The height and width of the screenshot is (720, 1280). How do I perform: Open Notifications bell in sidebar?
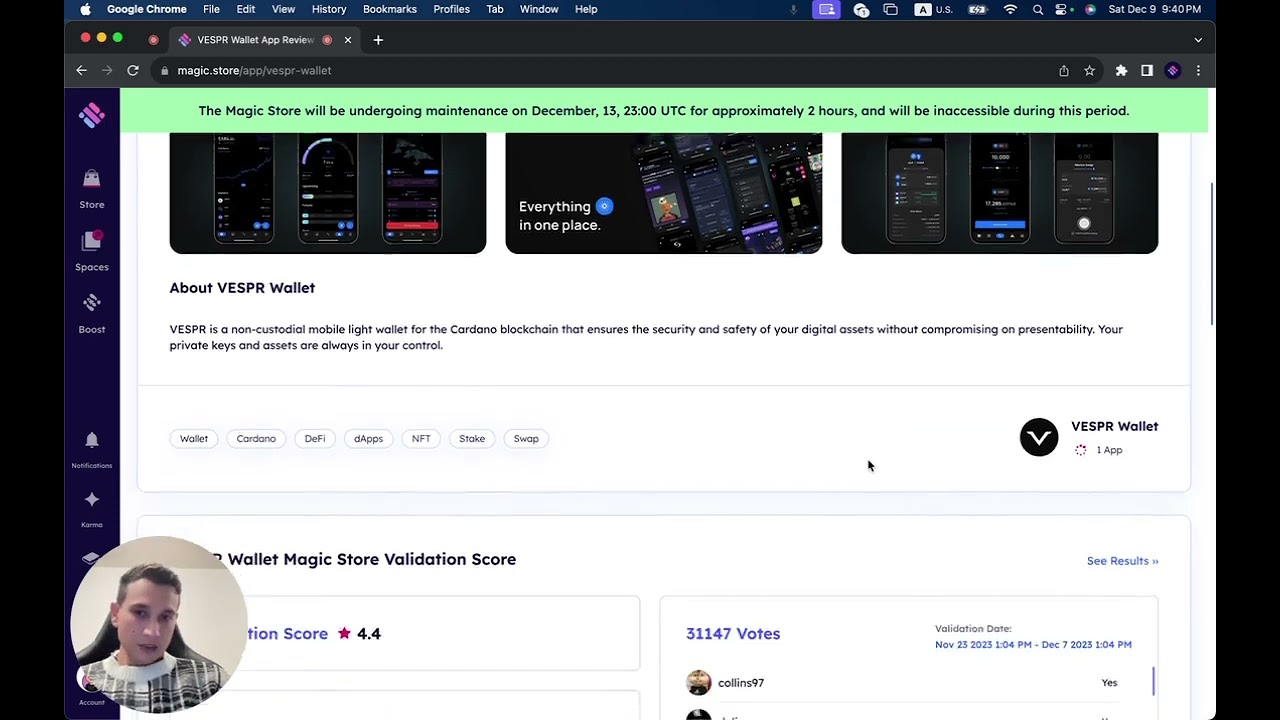point(92,449)
